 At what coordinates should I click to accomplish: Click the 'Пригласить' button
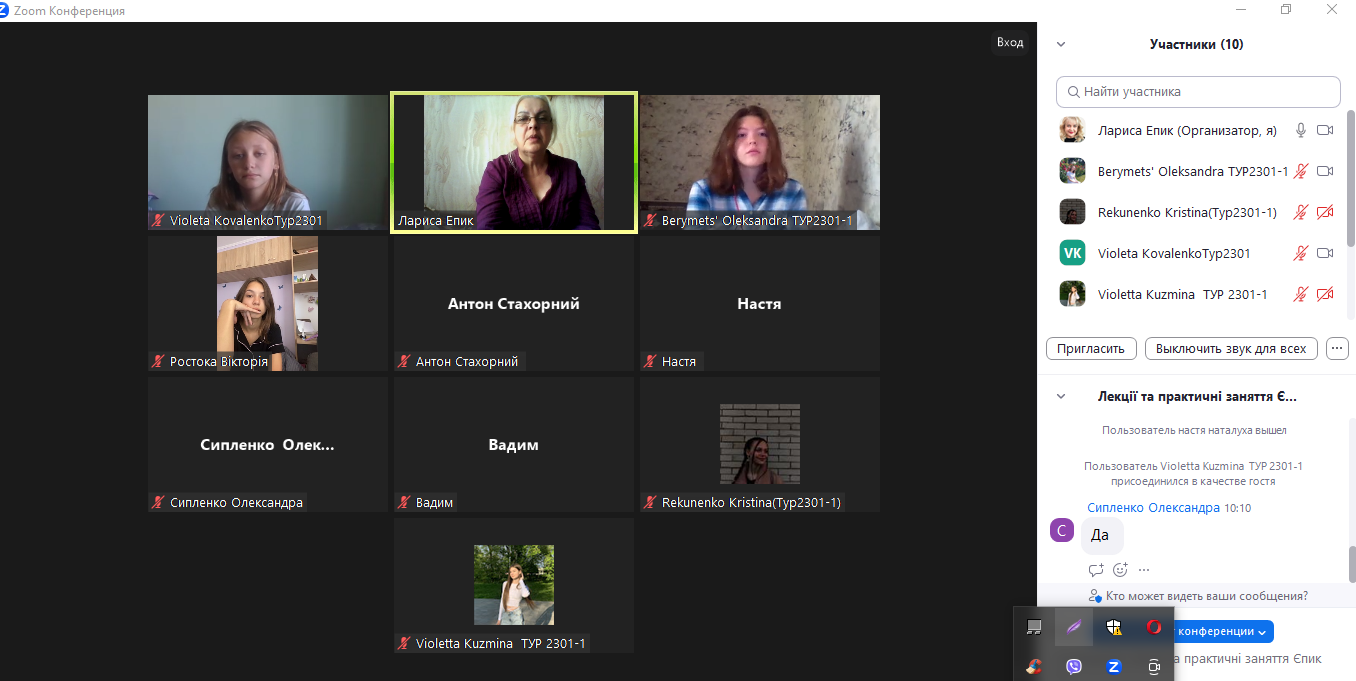1091,349
